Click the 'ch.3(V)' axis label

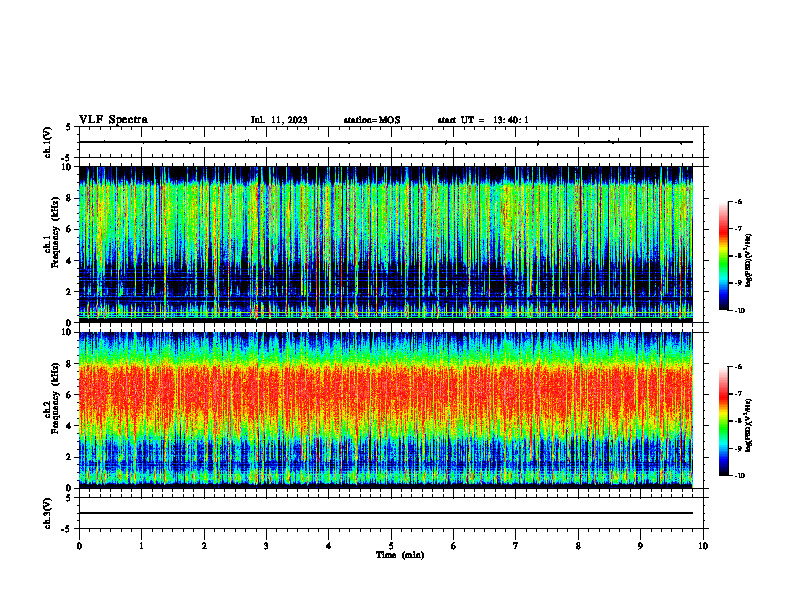tap(47, 513)
